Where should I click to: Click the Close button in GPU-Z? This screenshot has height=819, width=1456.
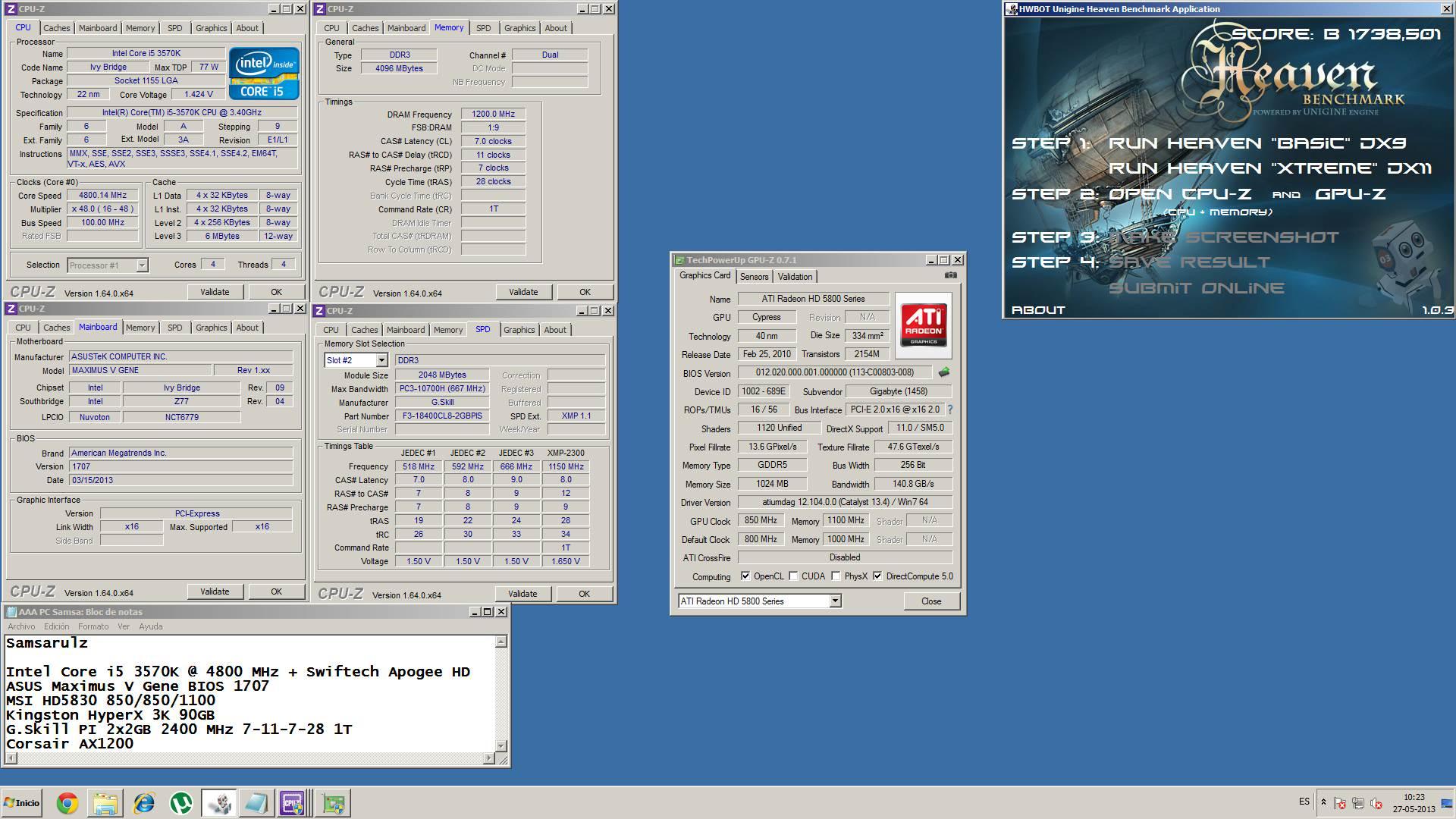click(931, 601)
